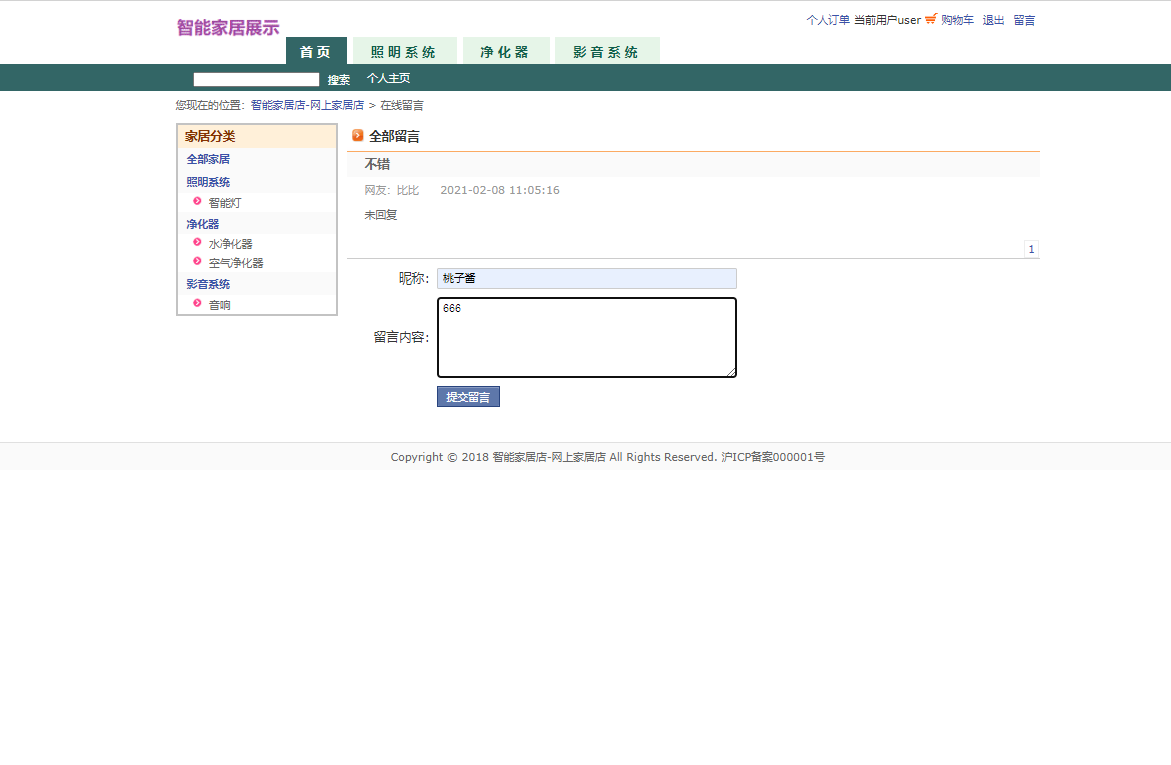Image resolution: width=1171 pixels, height=765 pixels.
Task: Open 个人主页 personal homepage link
Action: (x=388, y=78)
